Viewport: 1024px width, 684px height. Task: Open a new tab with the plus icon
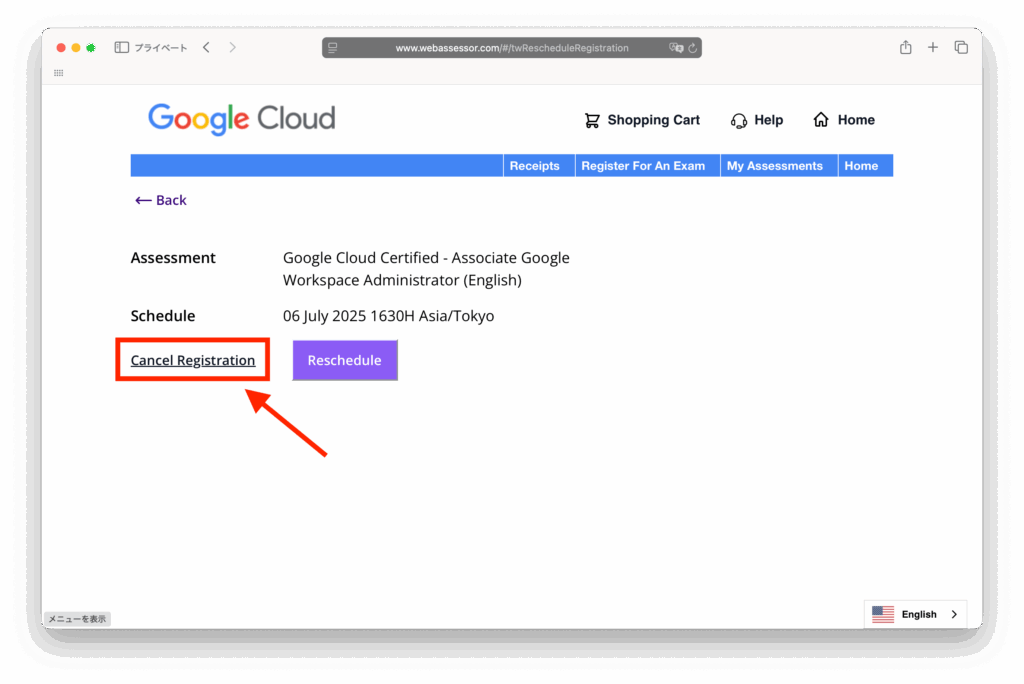click(x=933, y=47)
